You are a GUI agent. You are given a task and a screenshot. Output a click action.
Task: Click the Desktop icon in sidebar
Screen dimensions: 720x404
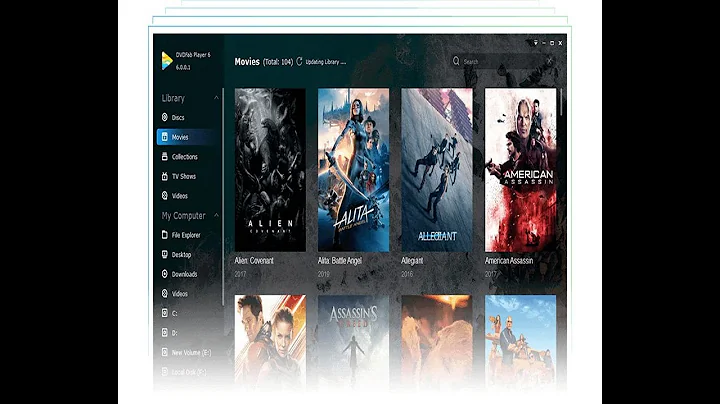coord(164,254)
